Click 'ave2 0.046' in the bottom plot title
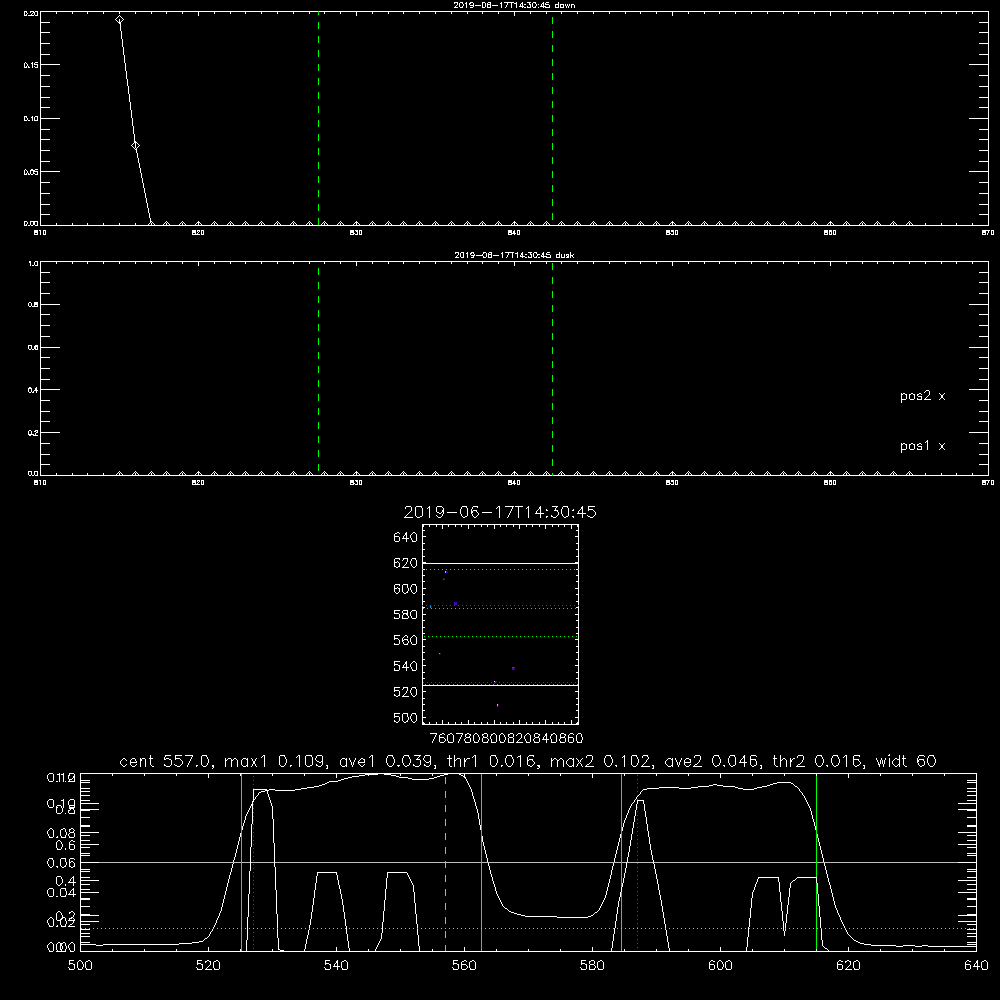 point(713,761)
